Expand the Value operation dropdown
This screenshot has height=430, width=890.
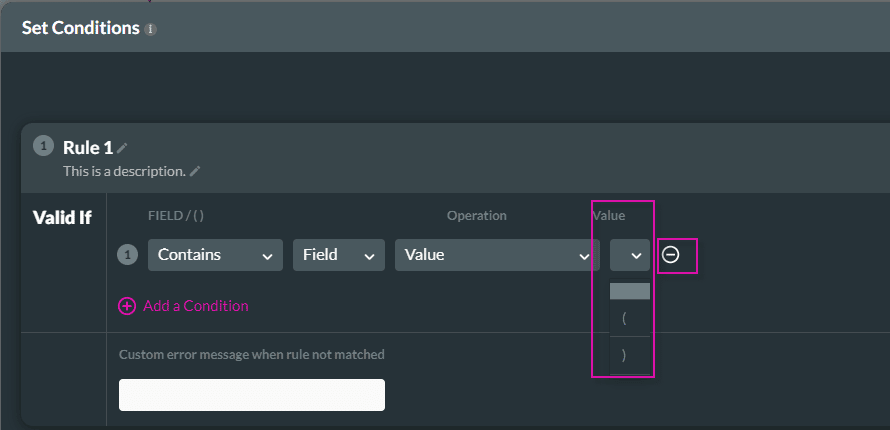496,255
